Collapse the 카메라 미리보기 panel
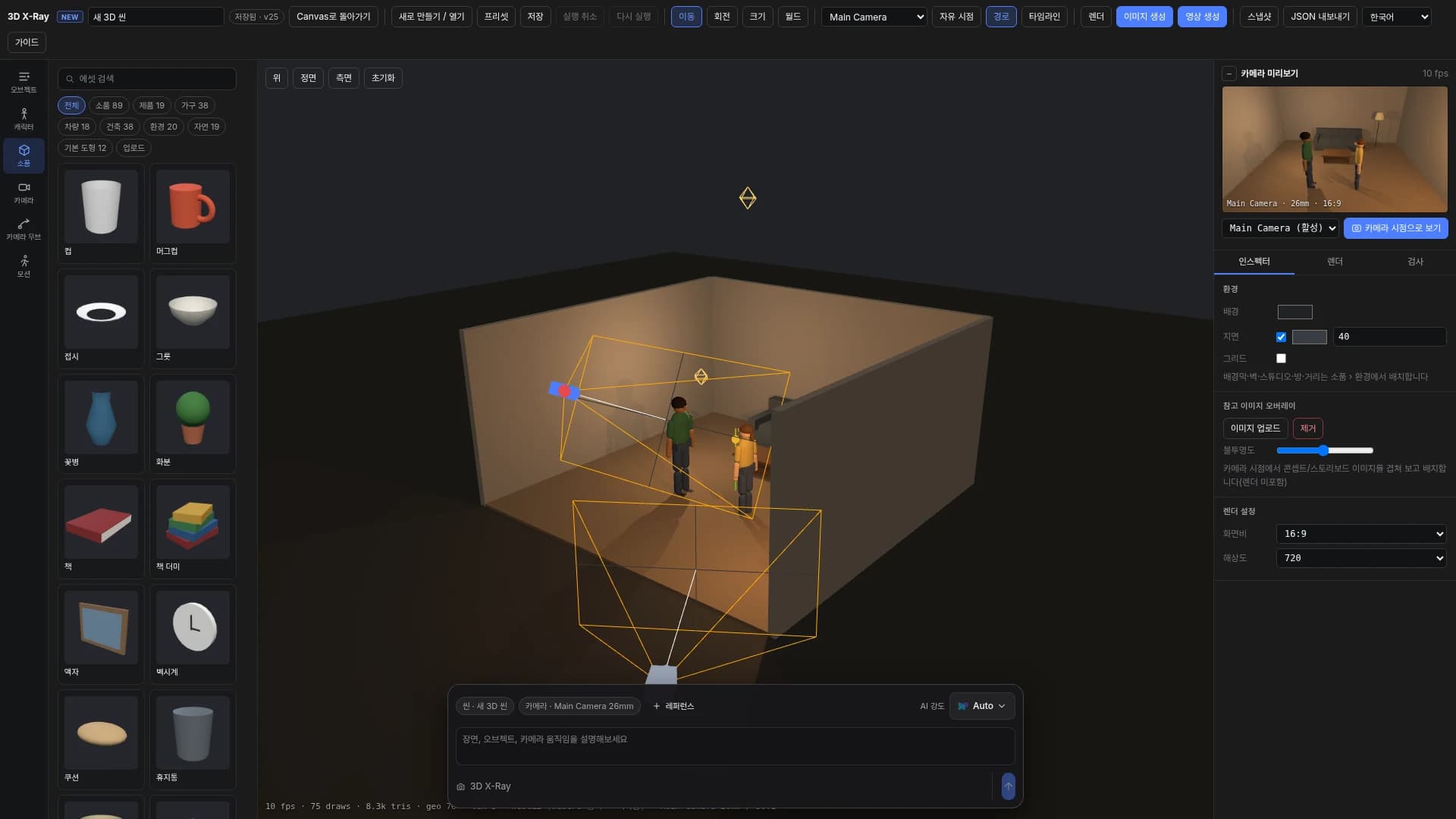The image size is (1456, 819). 1229,74
